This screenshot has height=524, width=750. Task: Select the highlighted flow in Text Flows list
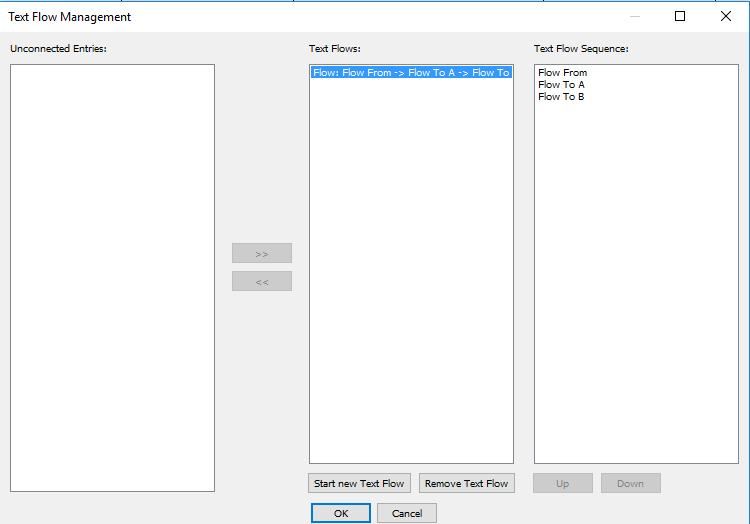pyautogui.click(x=411, y=73)
